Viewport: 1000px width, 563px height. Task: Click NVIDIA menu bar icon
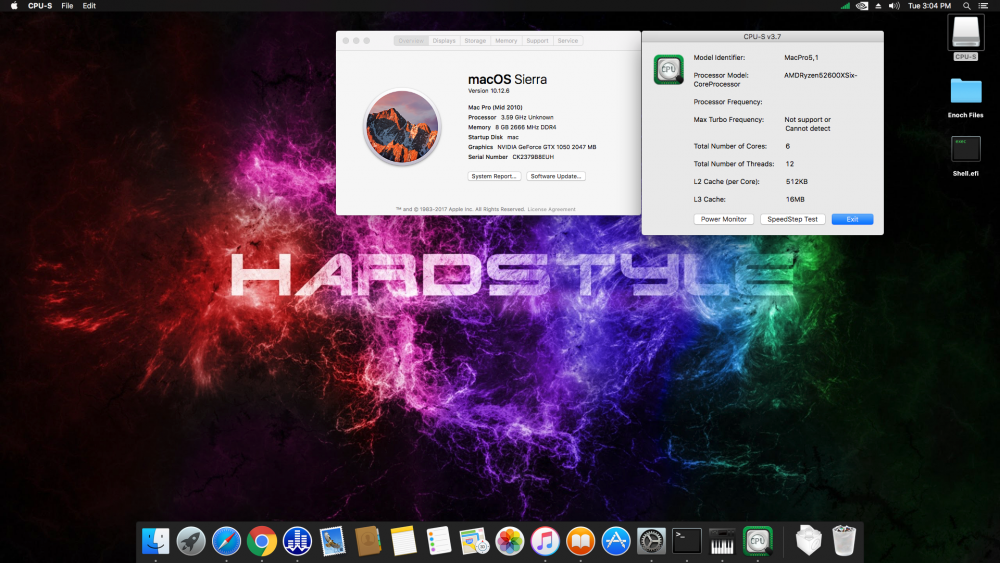pos(862,6)
